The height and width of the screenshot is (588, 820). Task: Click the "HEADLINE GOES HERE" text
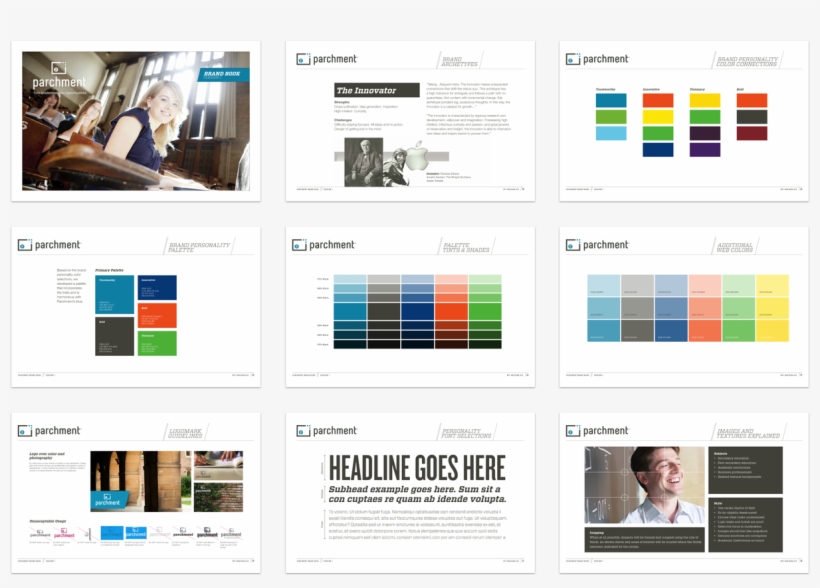pos(416,468)
